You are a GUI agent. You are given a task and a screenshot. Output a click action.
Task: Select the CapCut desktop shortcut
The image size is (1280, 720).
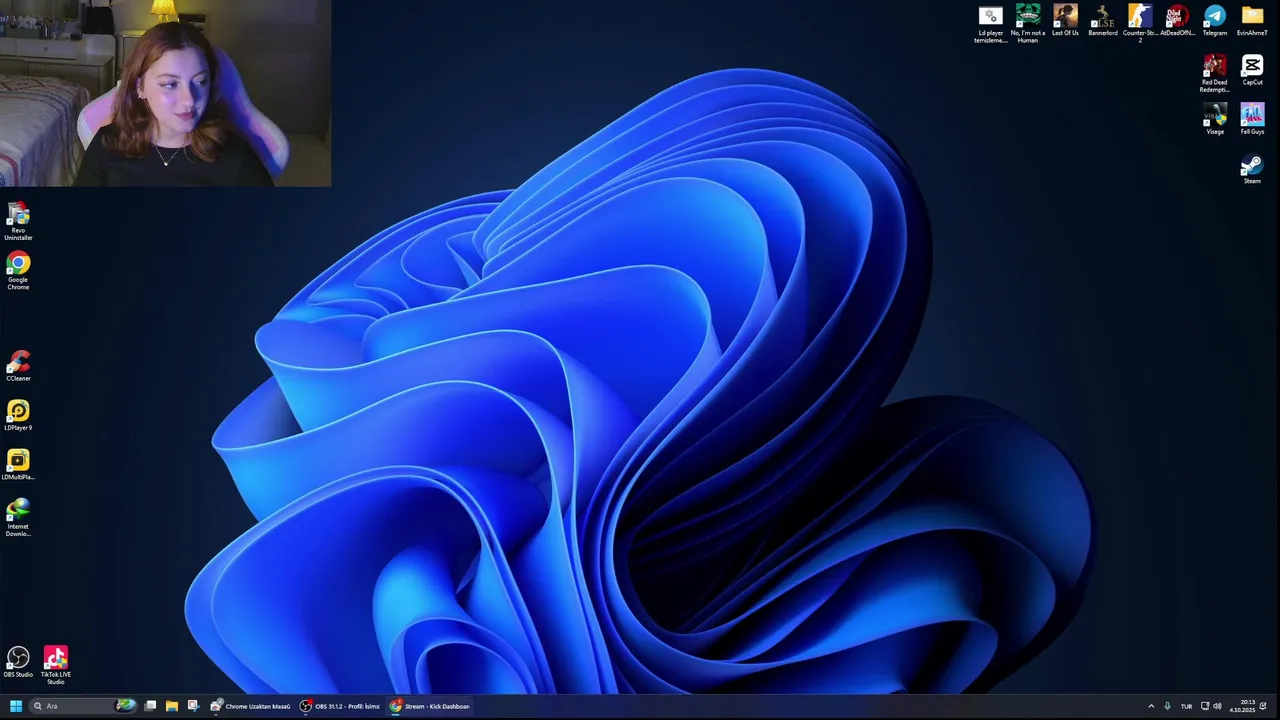click(x=1252, y=70)
